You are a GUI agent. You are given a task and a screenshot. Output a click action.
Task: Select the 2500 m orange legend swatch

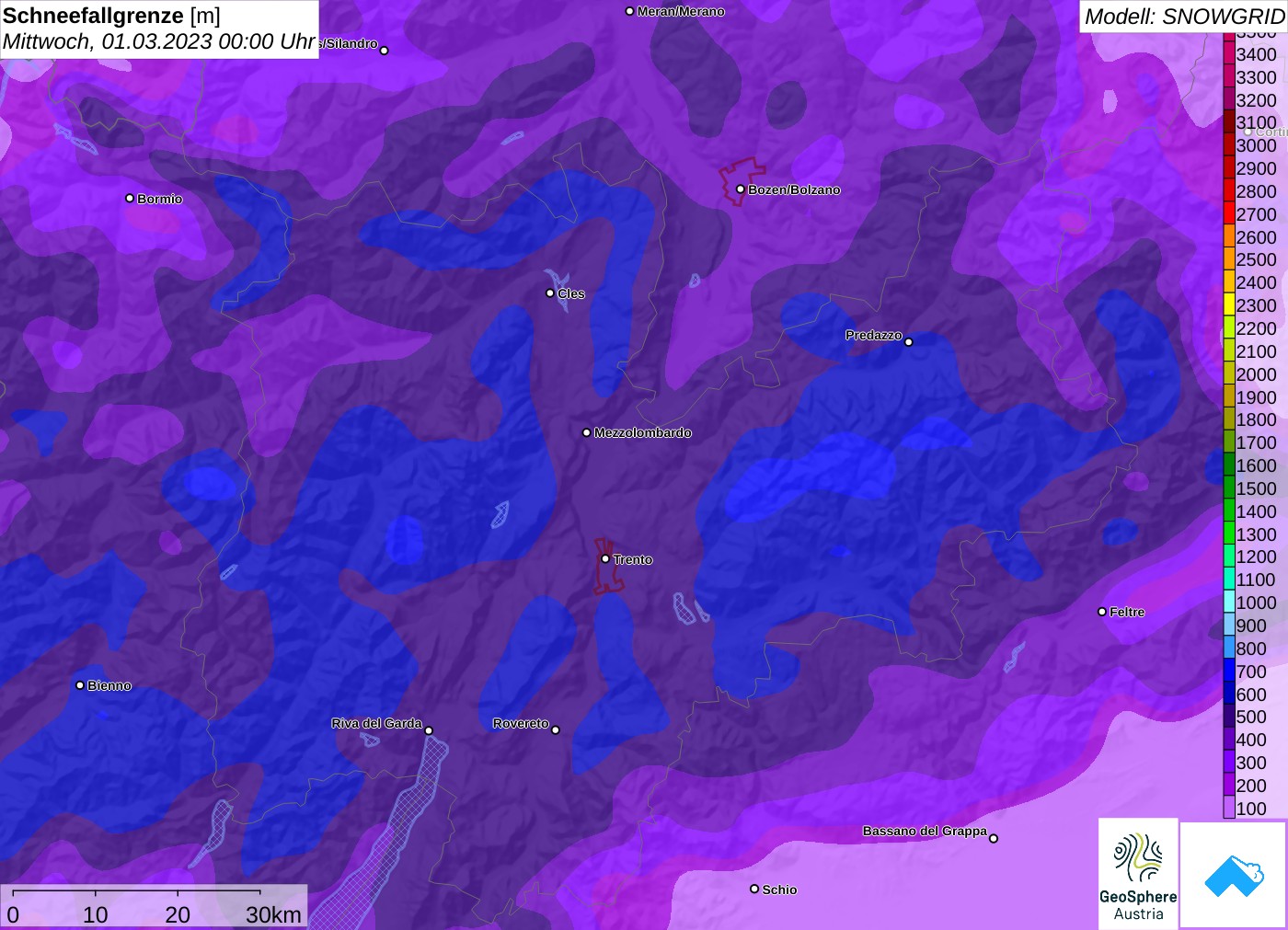[1229, 259]
